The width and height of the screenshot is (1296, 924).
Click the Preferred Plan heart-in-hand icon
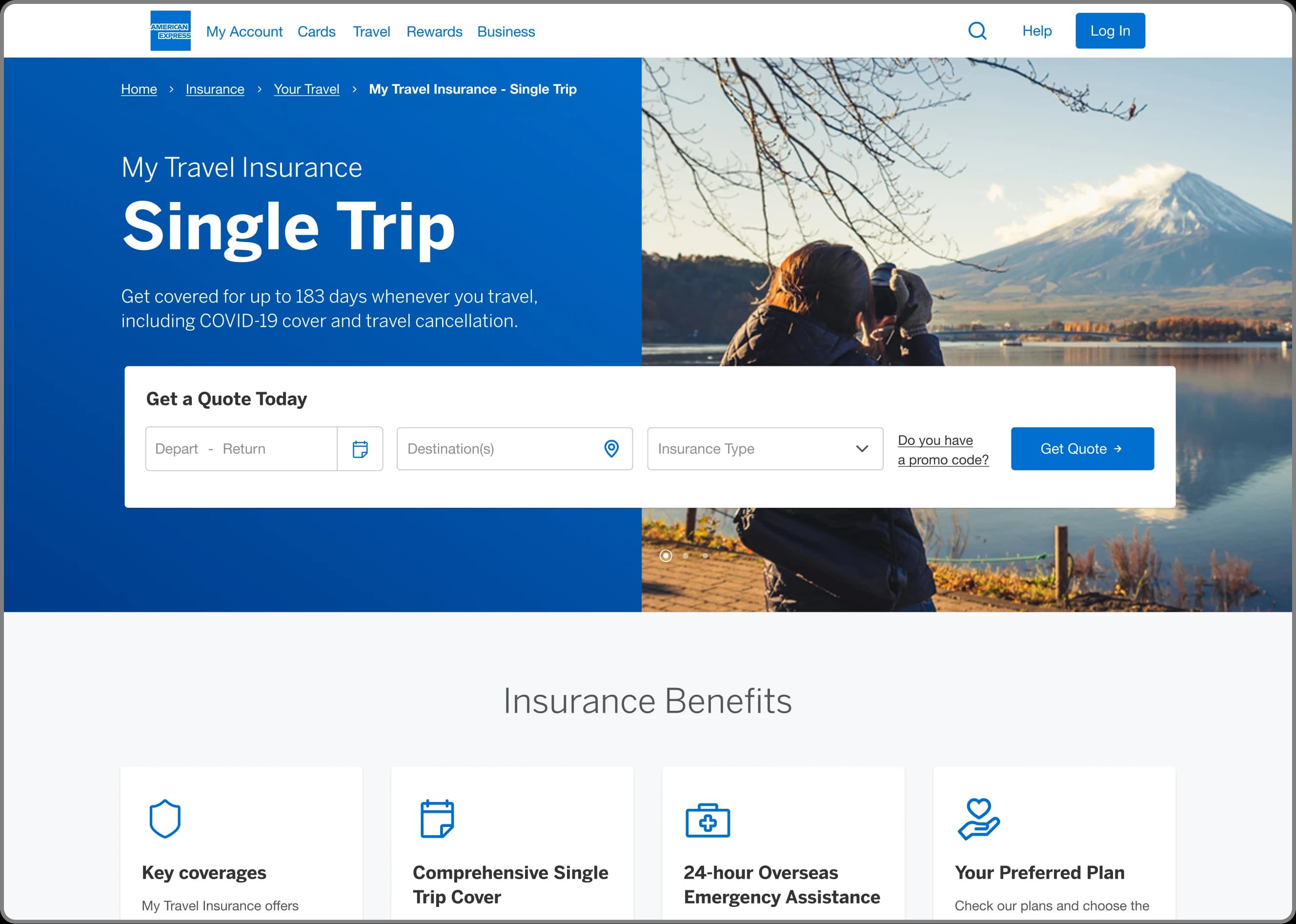point(978,819)
